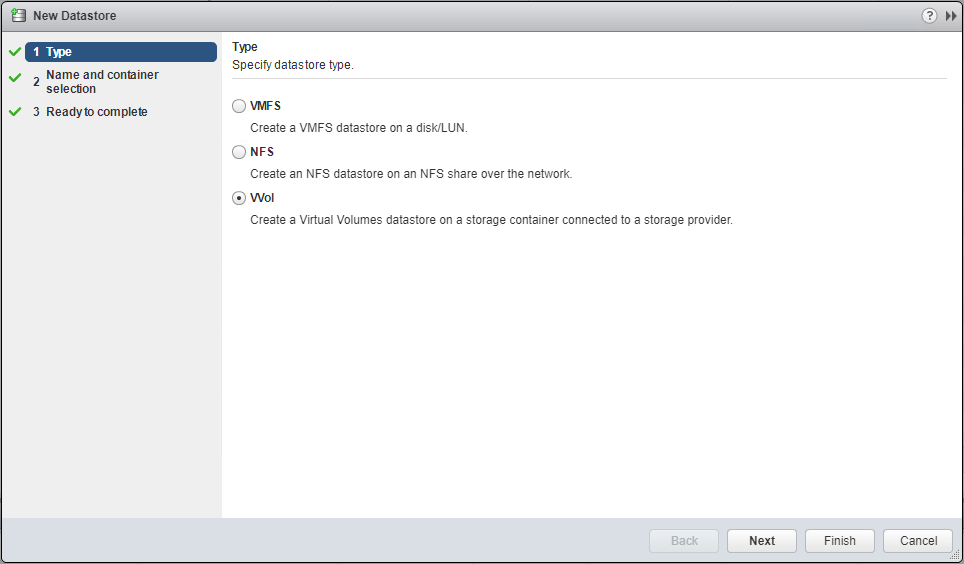The height and width of the screenshot is (564, 964).
Task: Click the New Datastore title icon
Action: pyautogui.click(x=18, y=16)
